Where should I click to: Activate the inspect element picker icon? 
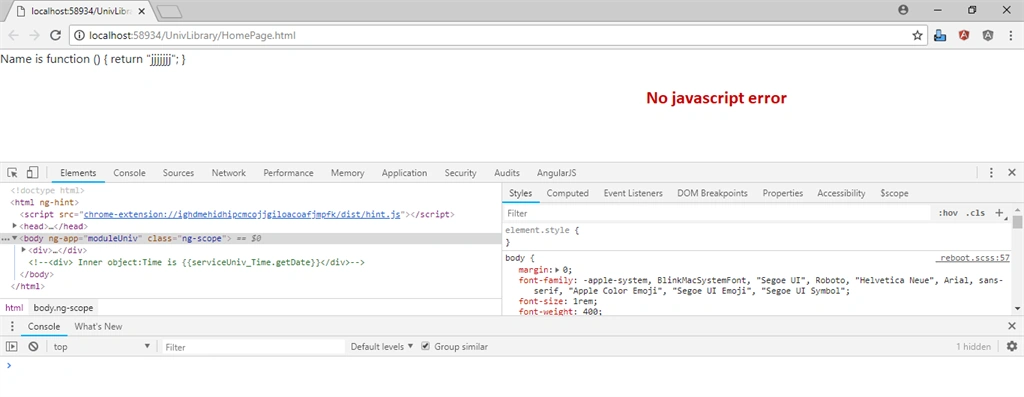point(12,173)
